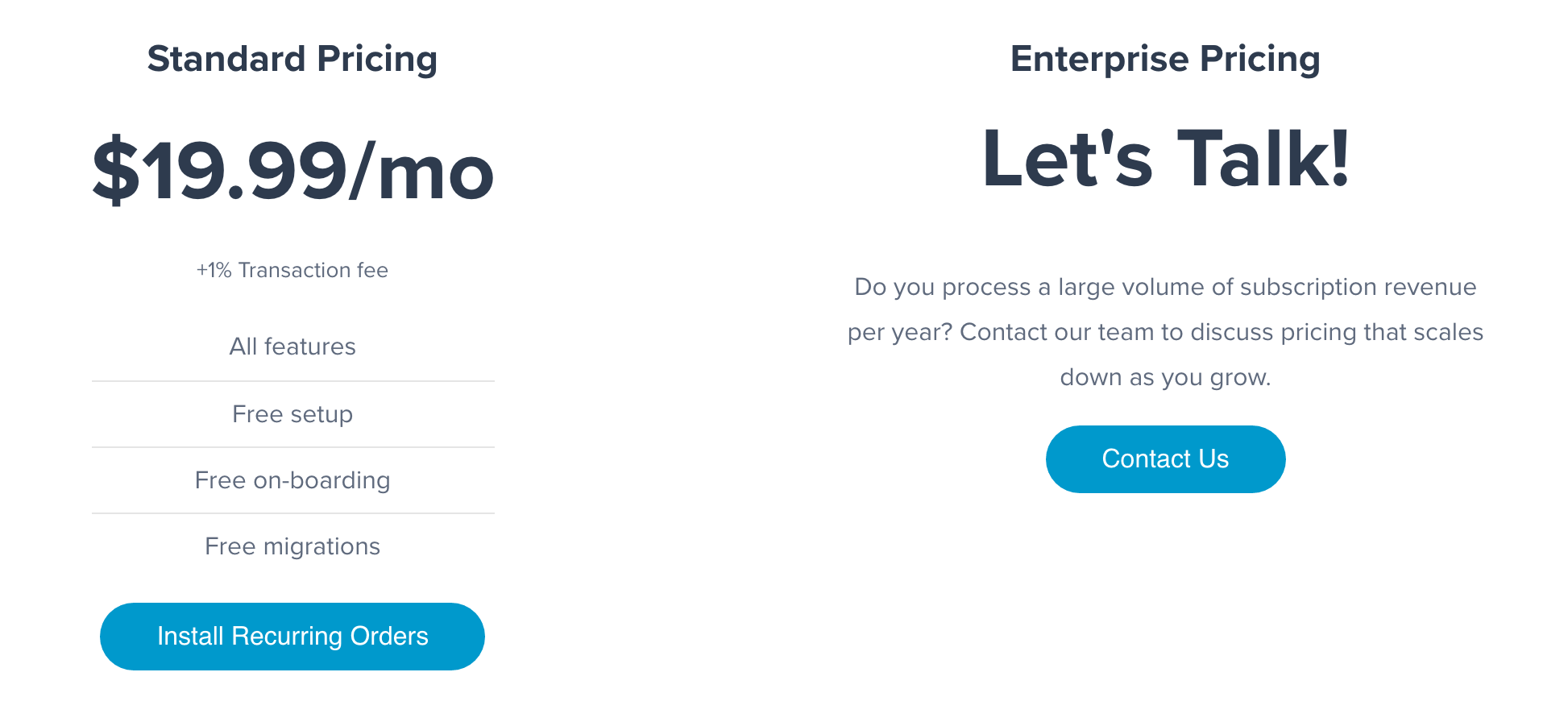The height and width of the screenshot is (722, 1568).
Task: Select the Standard Pricing heading
Action: [x=292, y=60]
